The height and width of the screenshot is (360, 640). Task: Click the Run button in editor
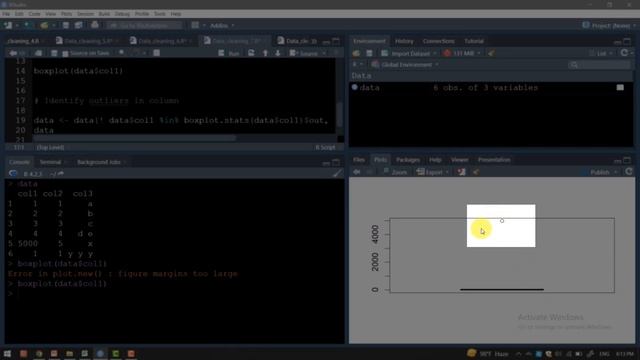pyautogui.click(x=229, y=53)
